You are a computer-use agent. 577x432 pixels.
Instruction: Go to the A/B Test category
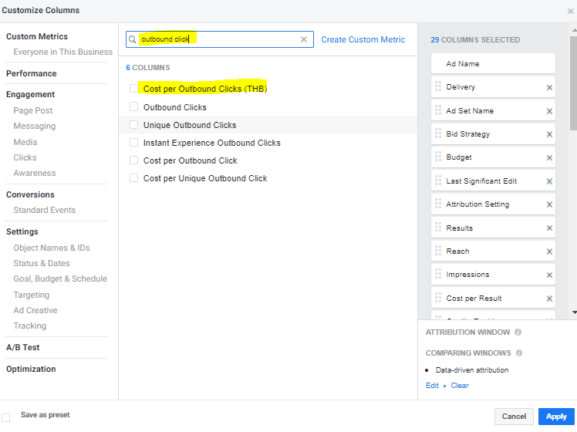(23, 347)
